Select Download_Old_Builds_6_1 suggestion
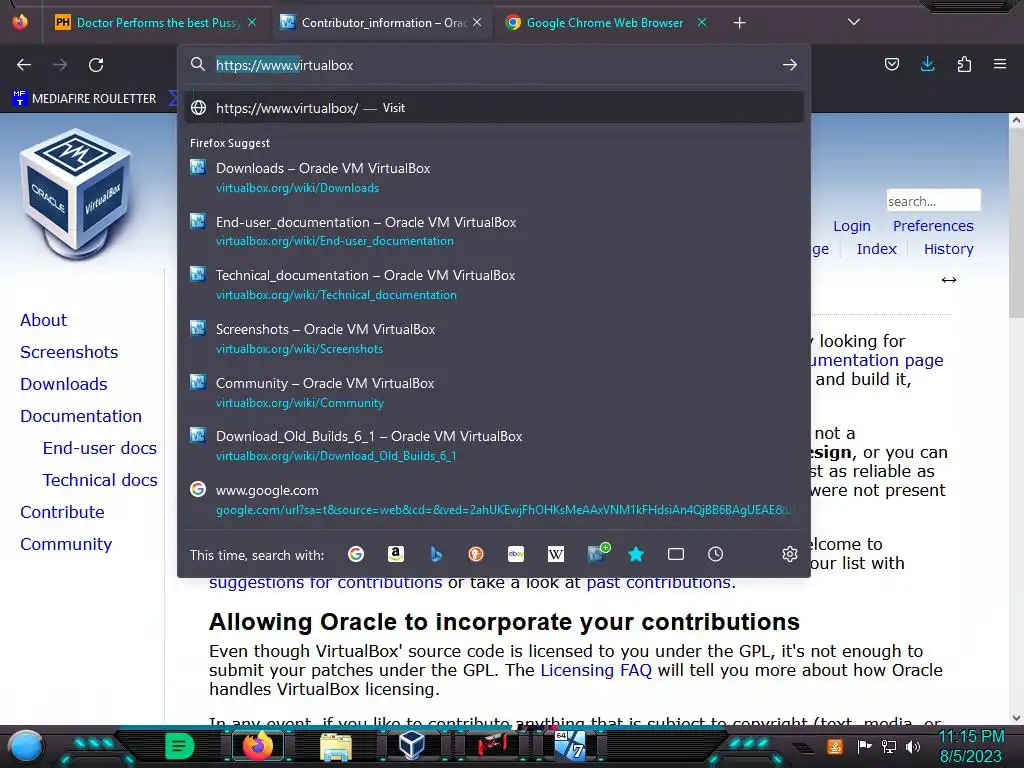This screenshot has width=1024, height=768. (494, 445)
